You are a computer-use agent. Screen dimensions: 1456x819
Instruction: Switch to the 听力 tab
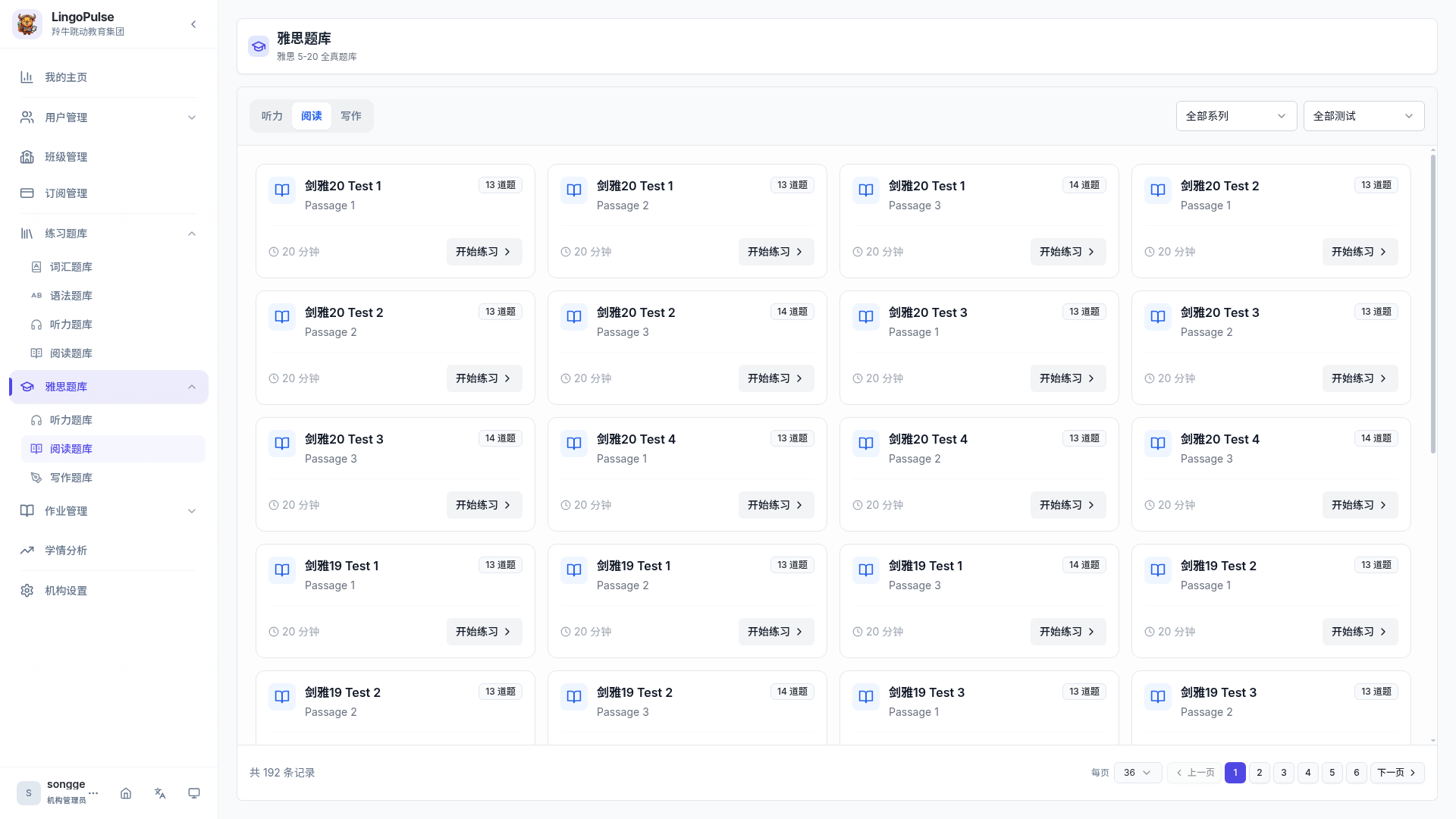[x=271, y=116]
